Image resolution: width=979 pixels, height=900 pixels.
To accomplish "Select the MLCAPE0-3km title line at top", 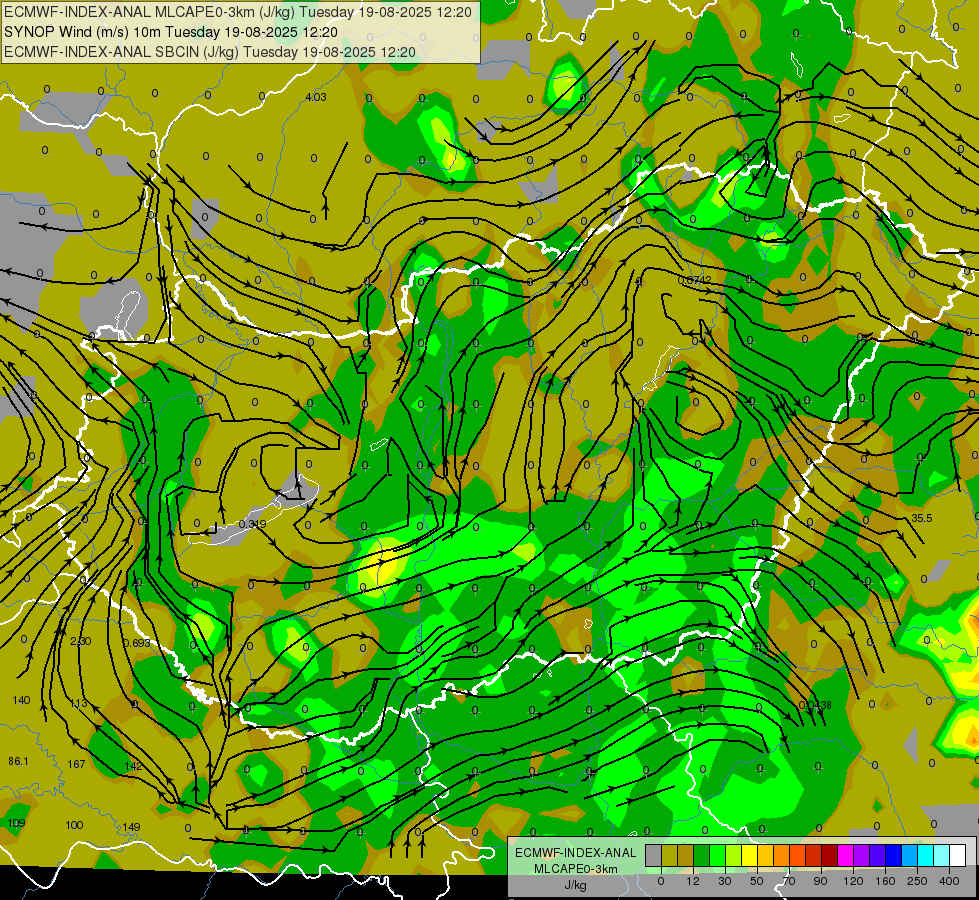I will [x=238, y=12].
